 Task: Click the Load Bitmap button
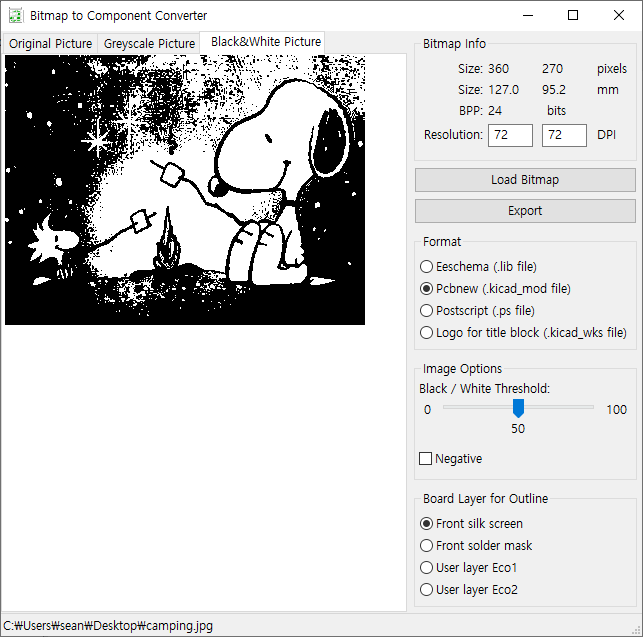(525, 180)
